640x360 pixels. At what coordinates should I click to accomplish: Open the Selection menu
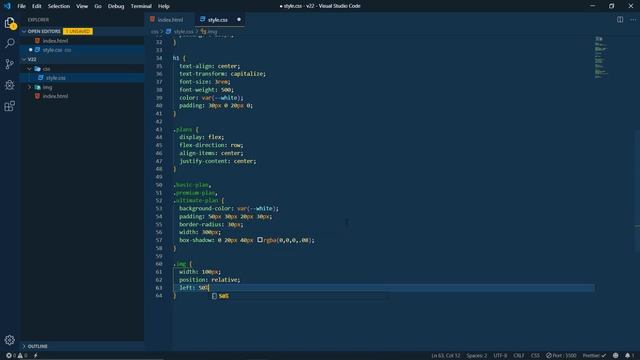point(59,6)
